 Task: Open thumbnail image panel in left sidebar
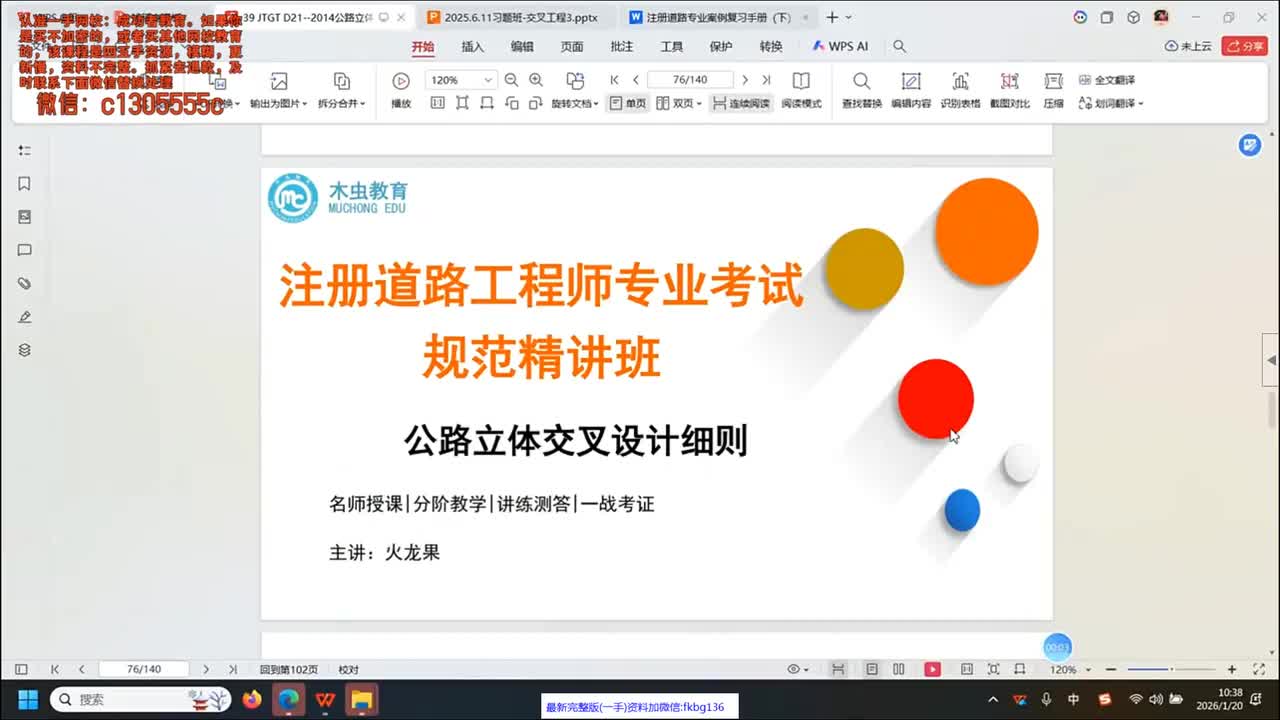point(25,217)
